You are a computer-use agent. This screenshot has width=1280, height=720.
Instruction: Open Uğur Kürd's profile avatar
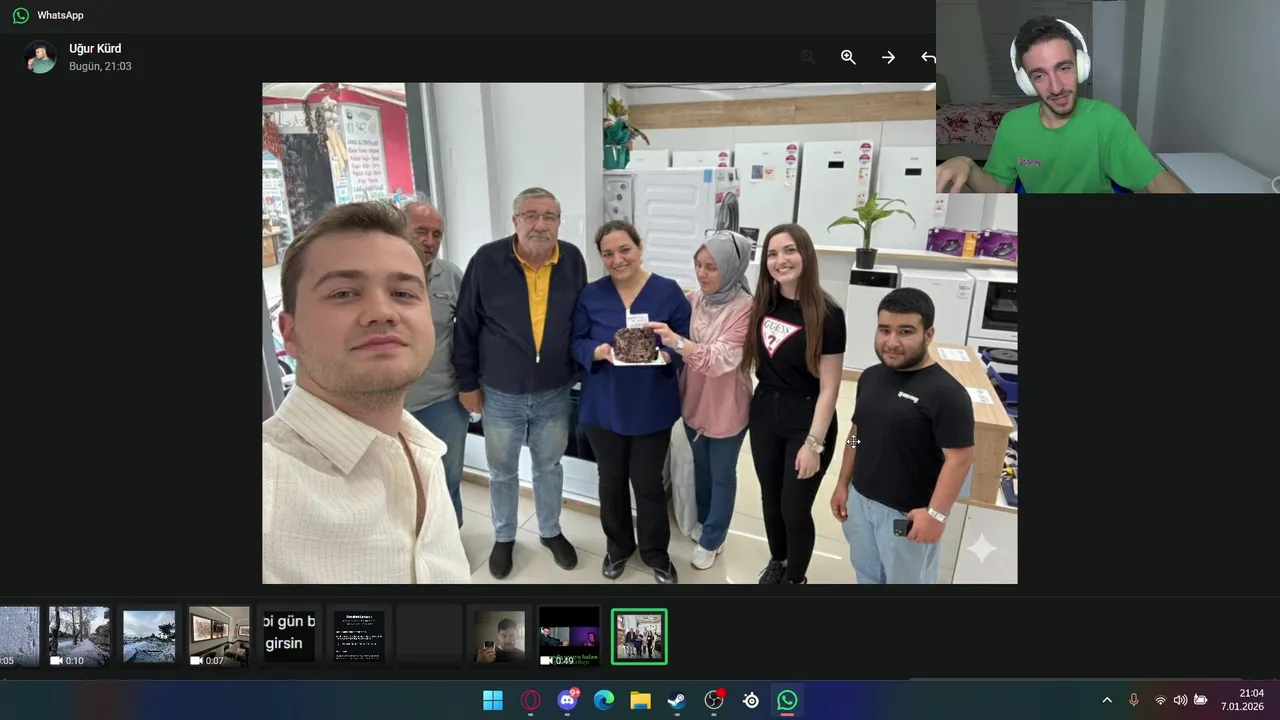[x=40, y=57]
